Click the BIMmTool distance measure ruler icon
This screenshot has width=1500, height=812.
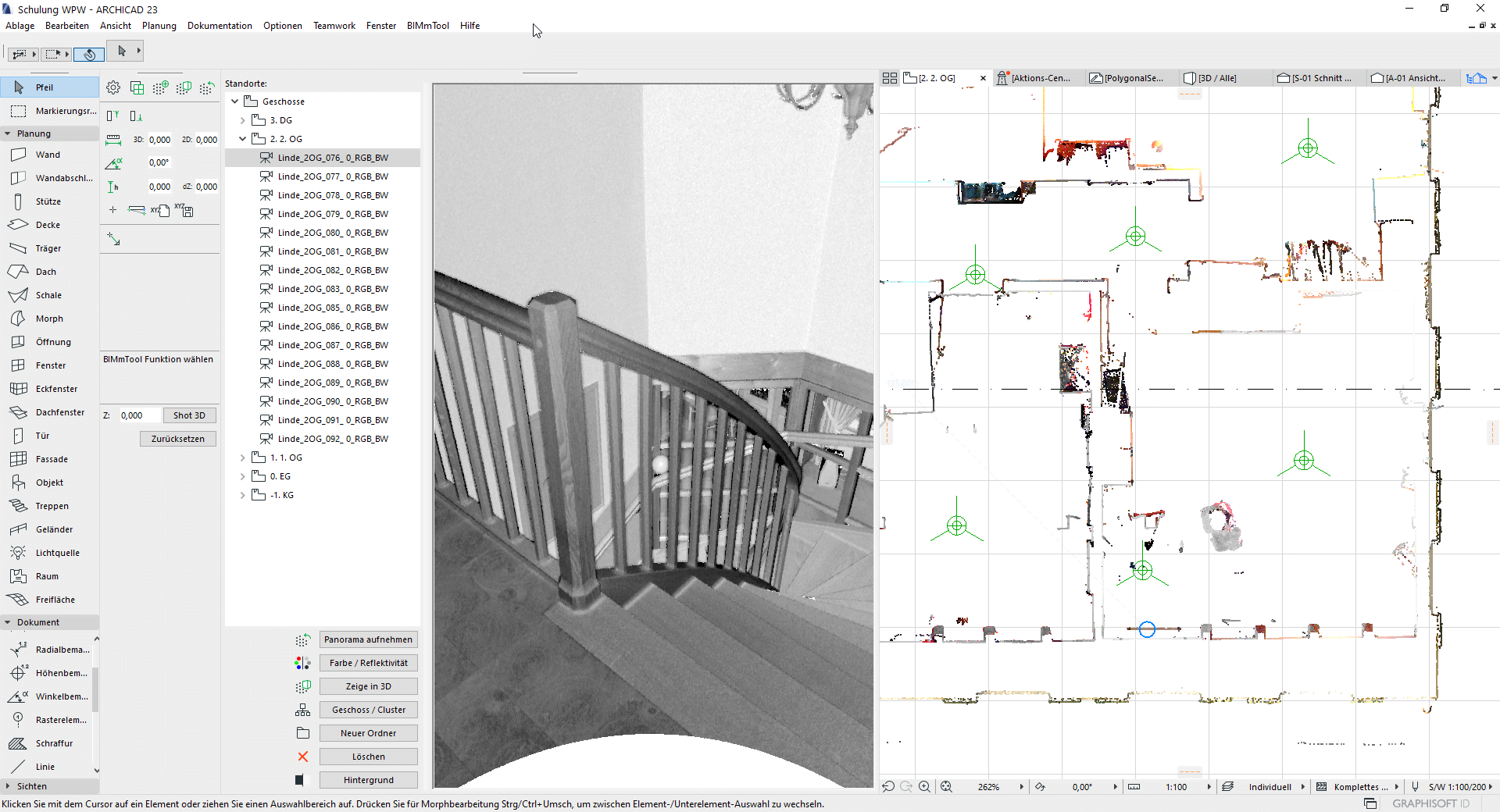pos(113,140)
